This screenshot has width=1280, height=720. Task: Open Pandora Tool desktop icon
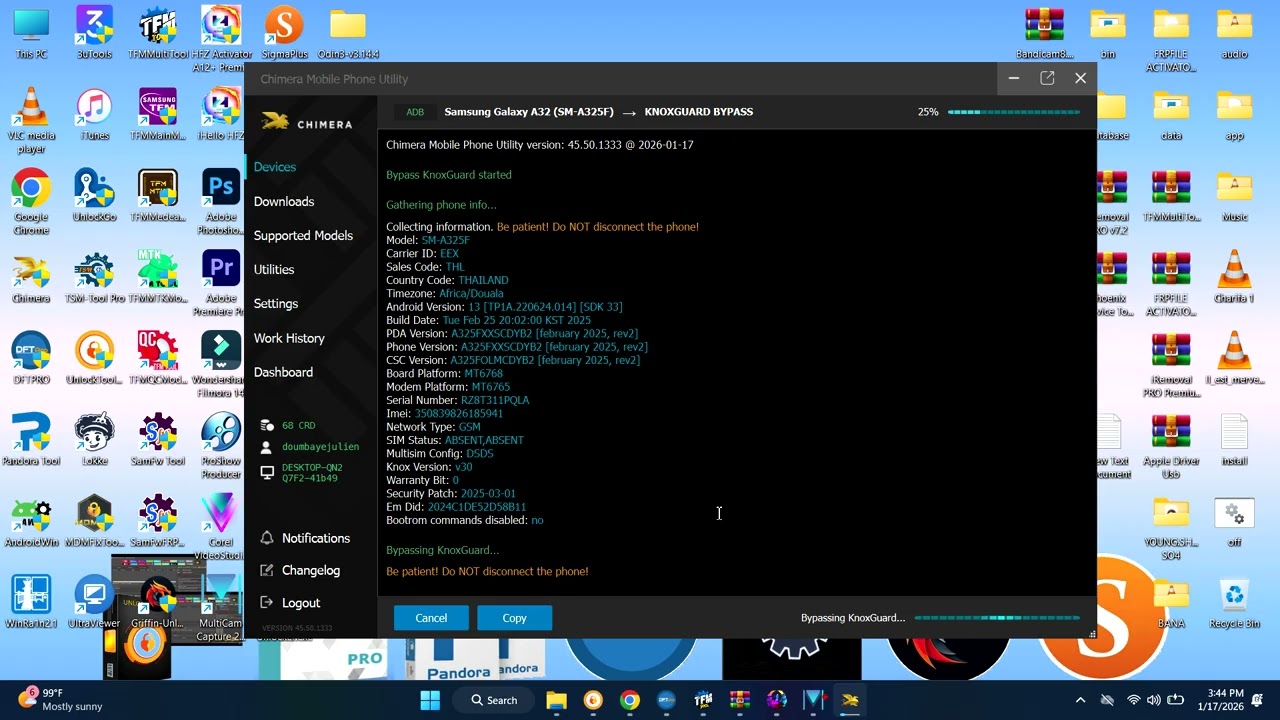click(x=31, y=440)
